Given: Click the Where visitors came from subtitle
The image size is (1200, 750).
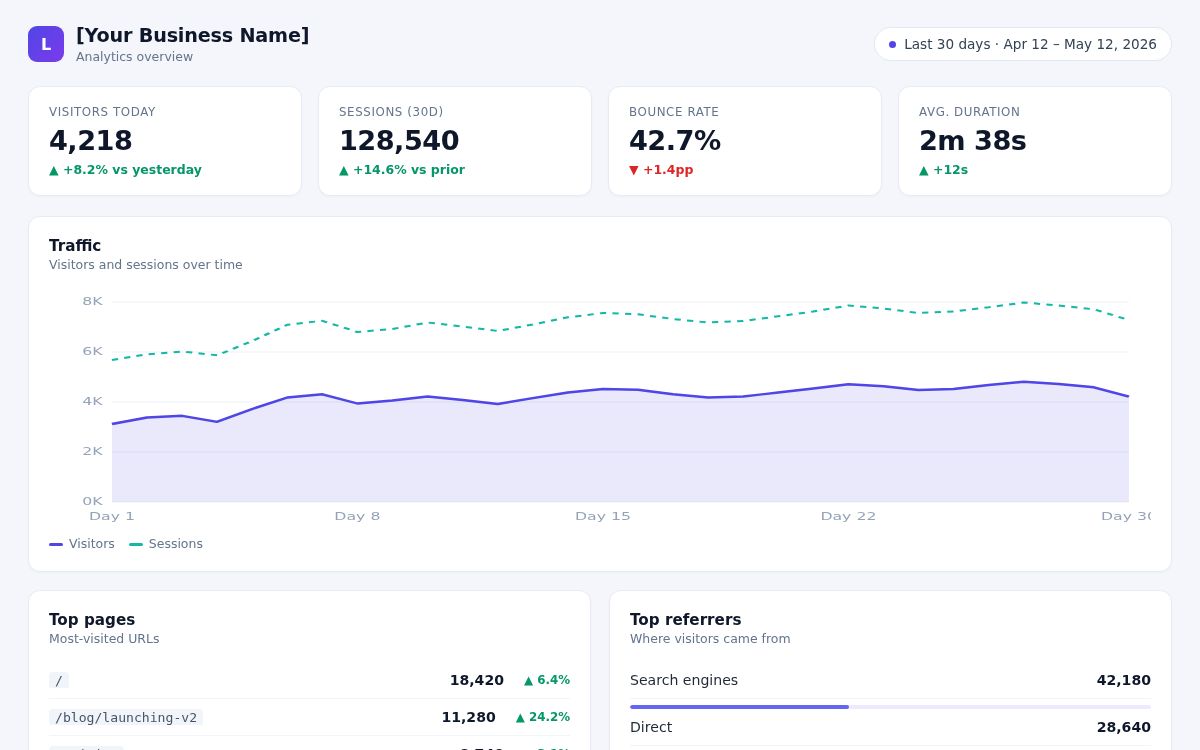Looking at the screenshot, I should [710, 639].
